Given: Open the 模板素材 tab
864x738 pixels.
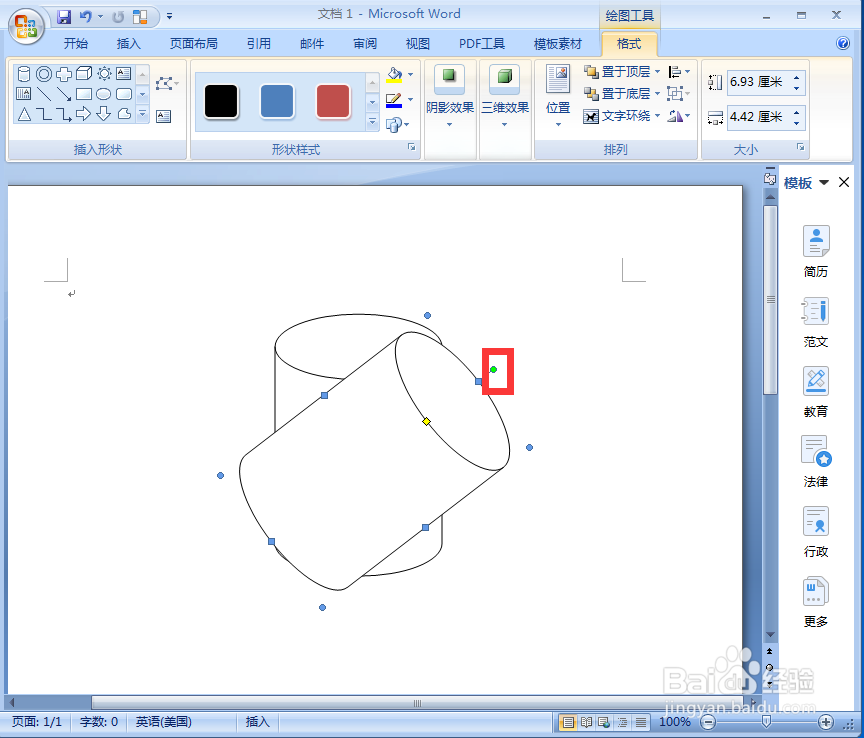Looking at the screenshot, I should point(558,44).
